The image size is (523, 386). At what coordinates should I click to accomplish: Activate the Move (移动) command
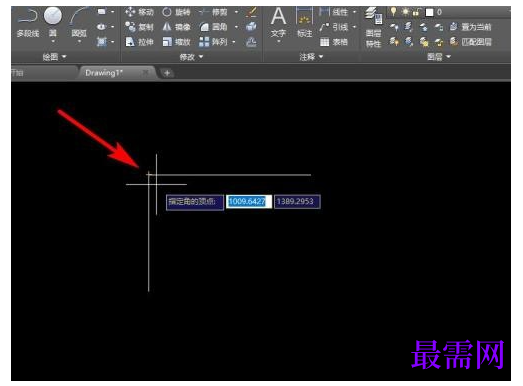coord(139,12)
